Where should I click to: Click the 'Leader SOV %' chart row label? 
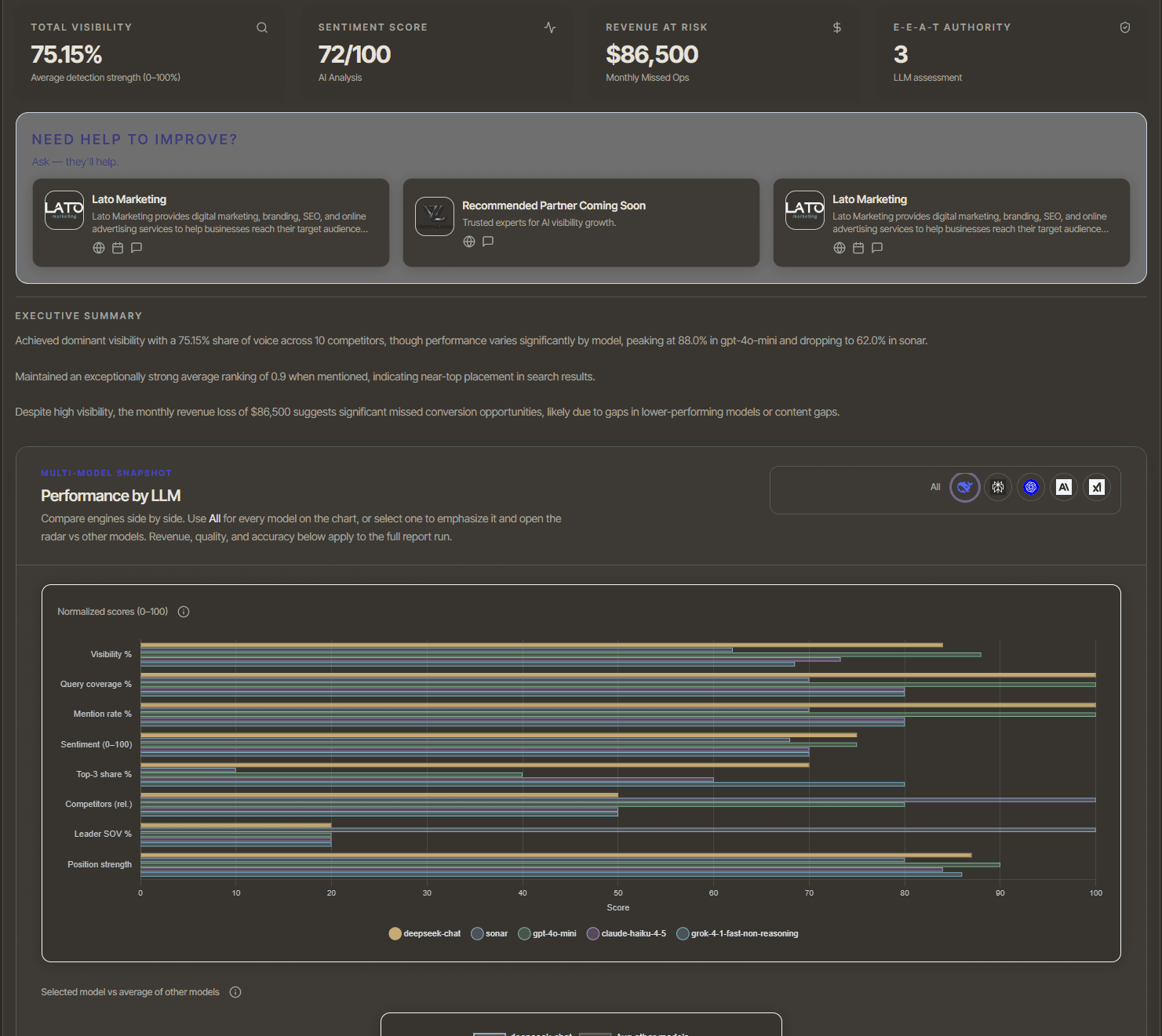point(104,834)
